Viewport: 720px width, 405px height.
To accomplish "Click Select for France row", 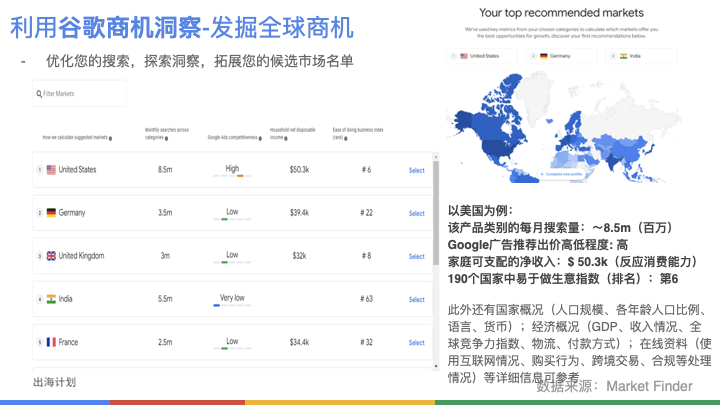I will [416, 343].
